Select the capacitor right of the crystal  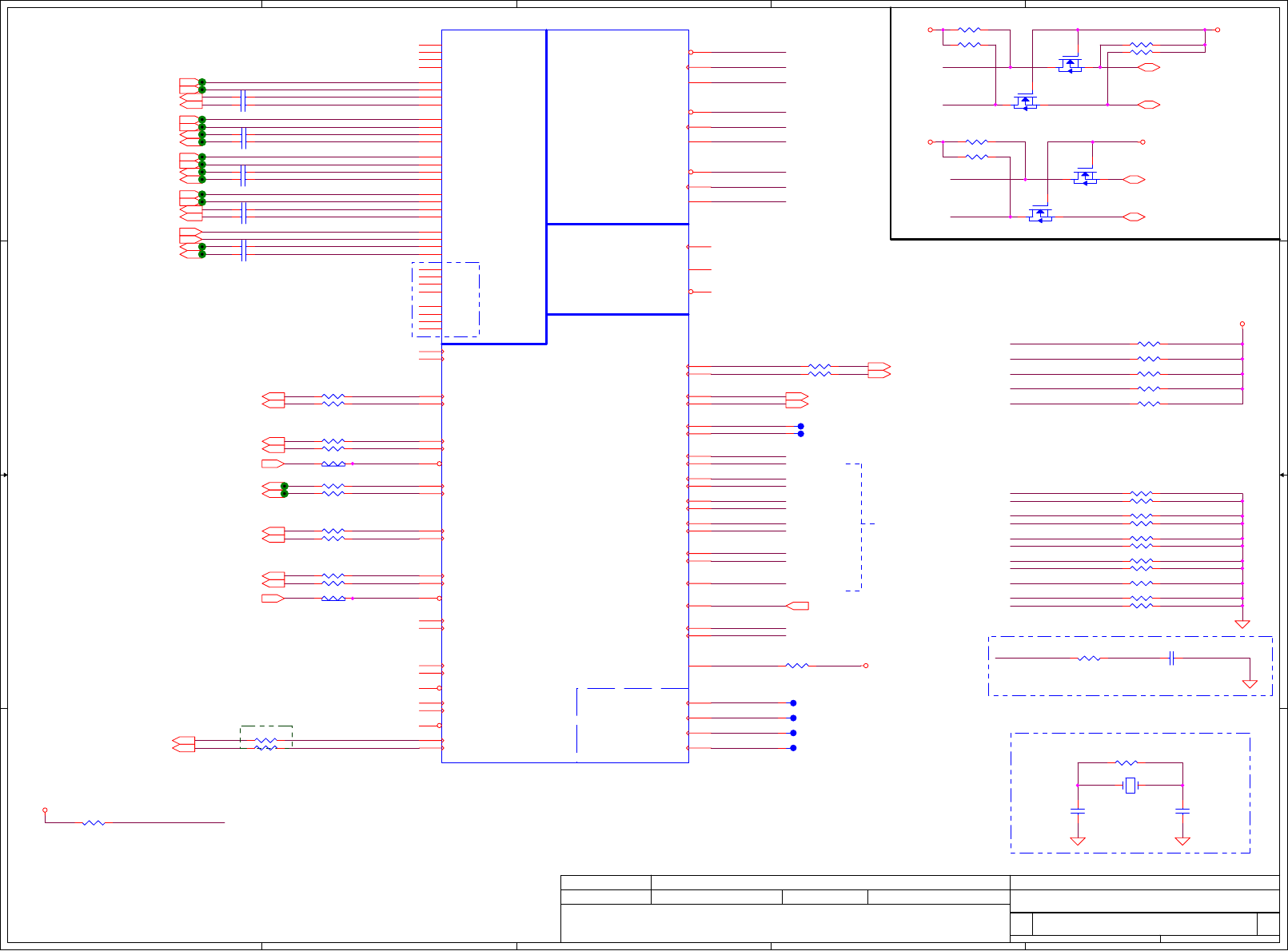(x=1182, y=811)
